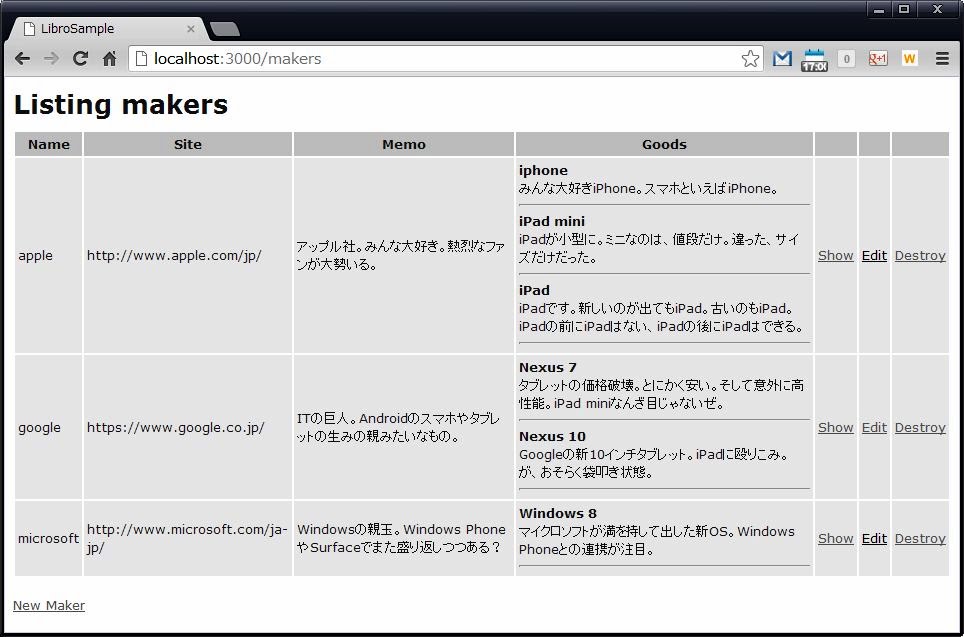Click the gray 0 counter extension icon
This screenshot has height=637, width=964.
tap(846, 59)
